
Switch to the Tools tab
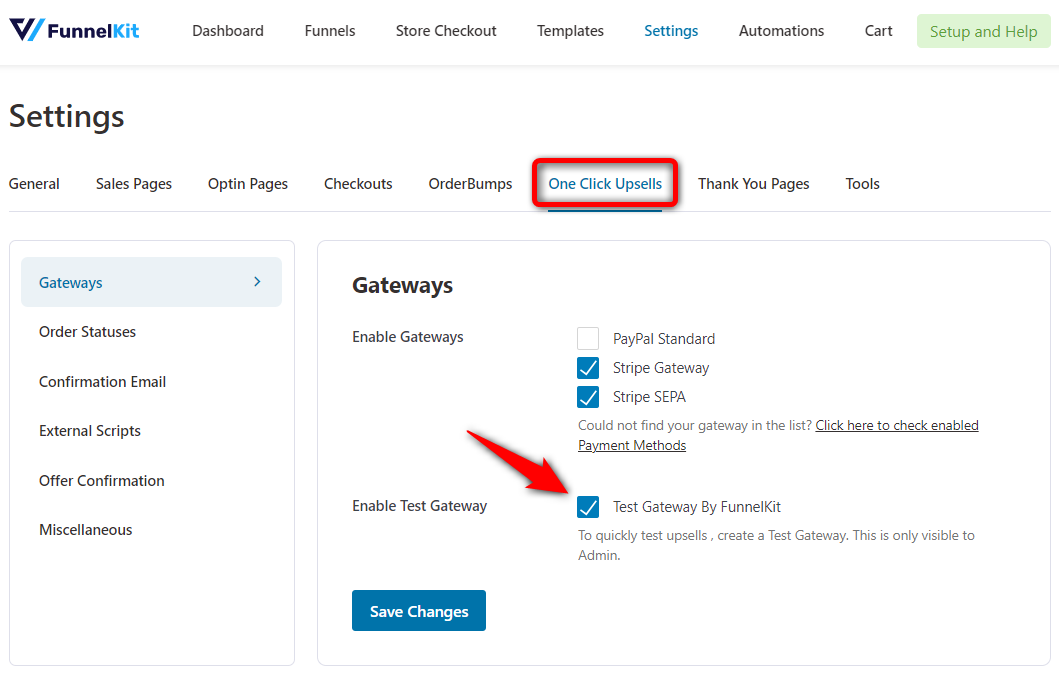(862, 184)
